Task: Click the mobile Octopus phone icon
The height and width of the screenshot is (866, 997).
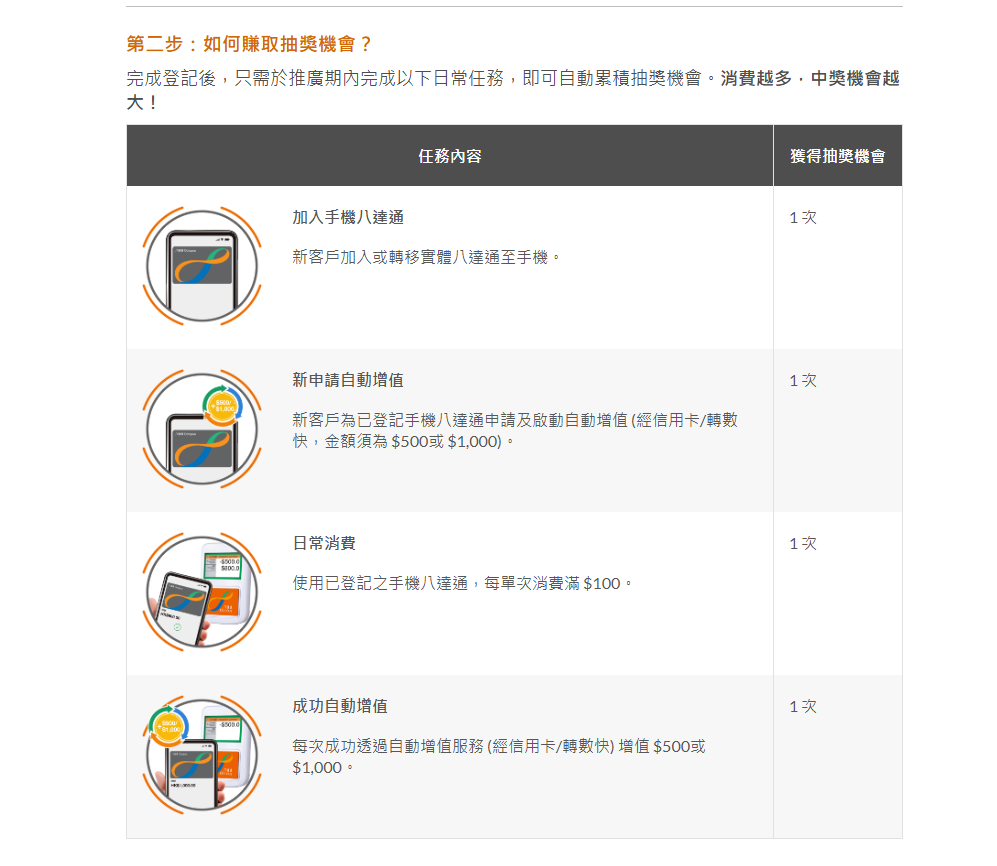Action: (202, 266)
